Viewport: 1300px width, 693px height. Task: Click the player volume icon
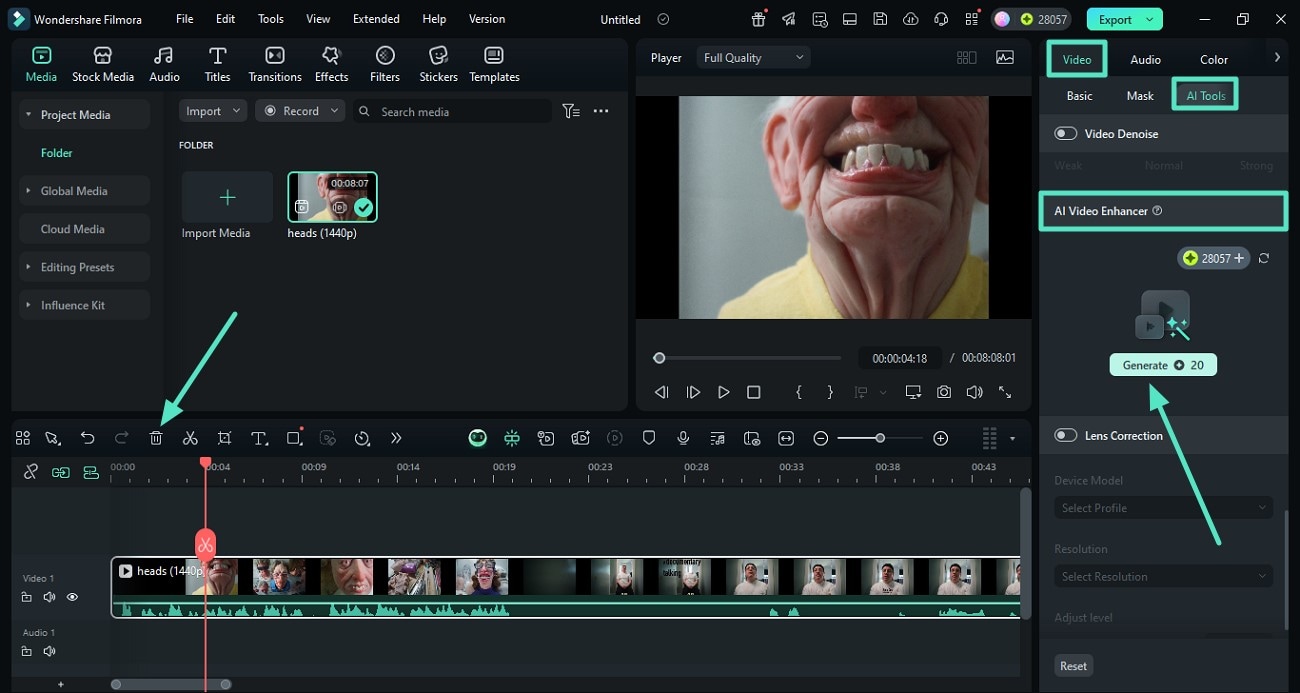pos(974,393)
